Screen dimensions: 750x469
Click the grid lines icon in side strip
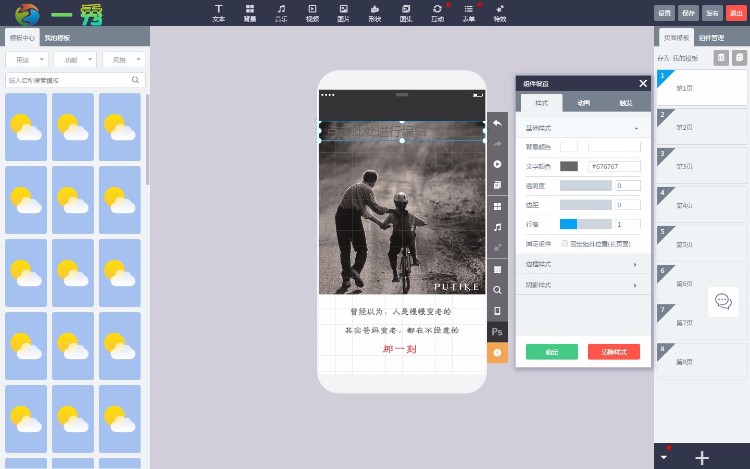[x=497, y=269]
